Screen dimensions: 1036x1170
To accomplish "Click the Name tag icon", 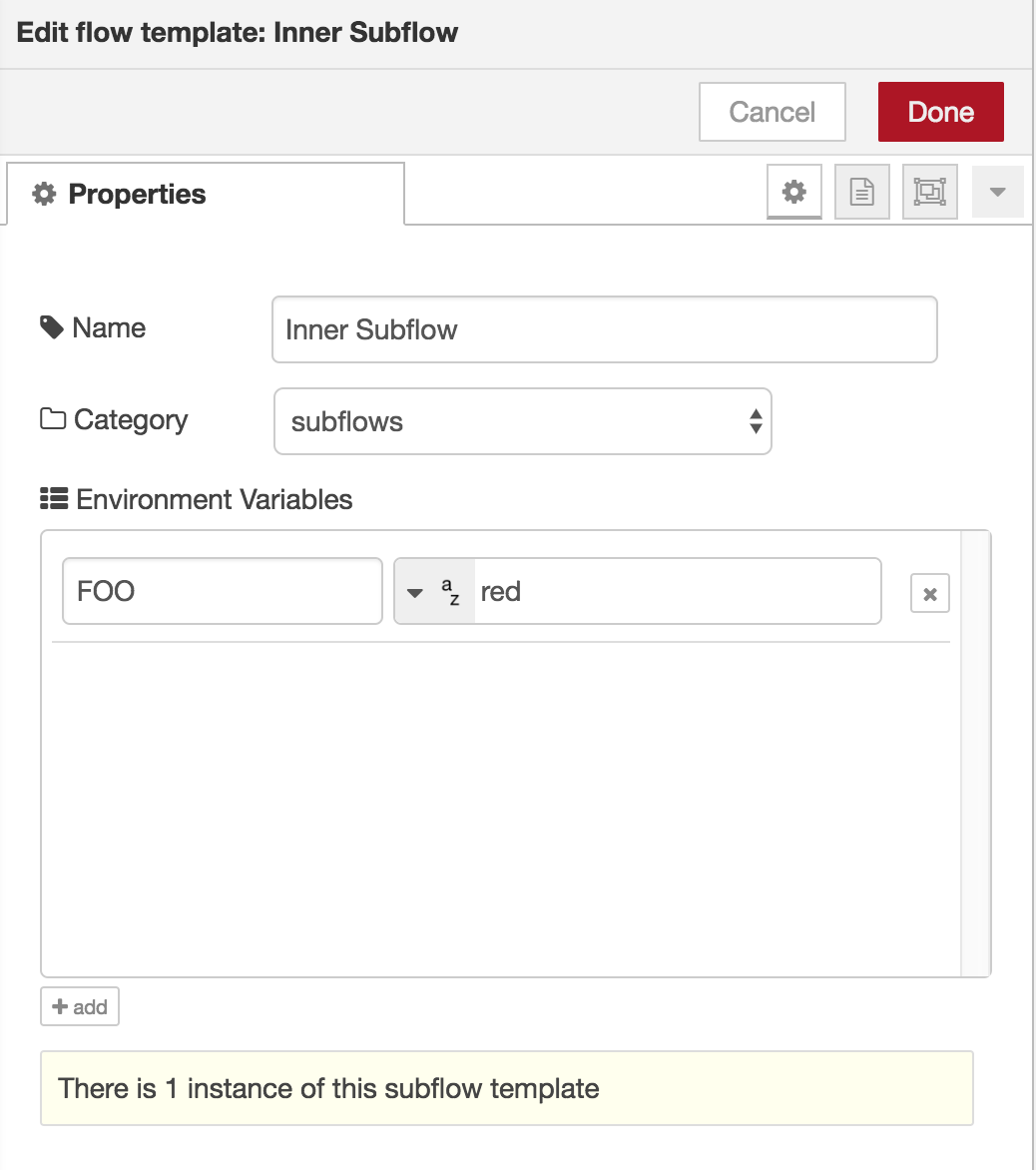I will [52, 326].
